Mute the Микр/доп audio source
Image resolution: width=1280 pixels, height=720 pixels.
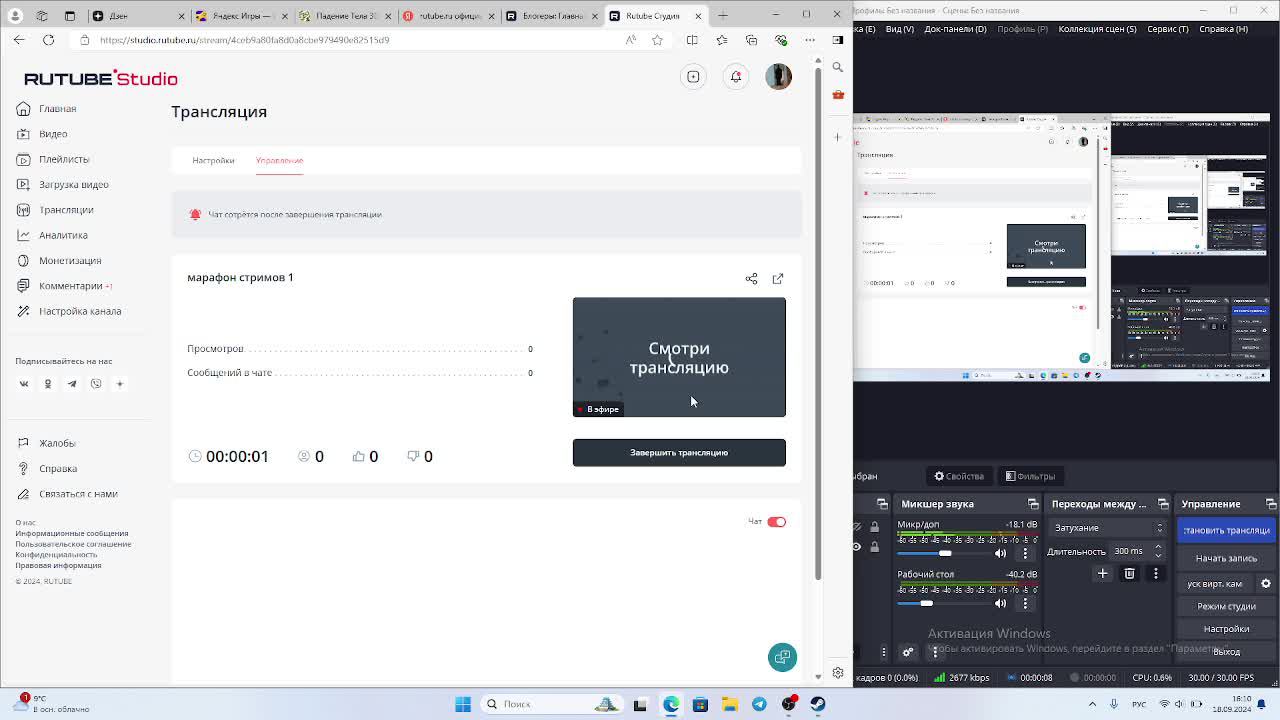click(x=1001, y=553)
